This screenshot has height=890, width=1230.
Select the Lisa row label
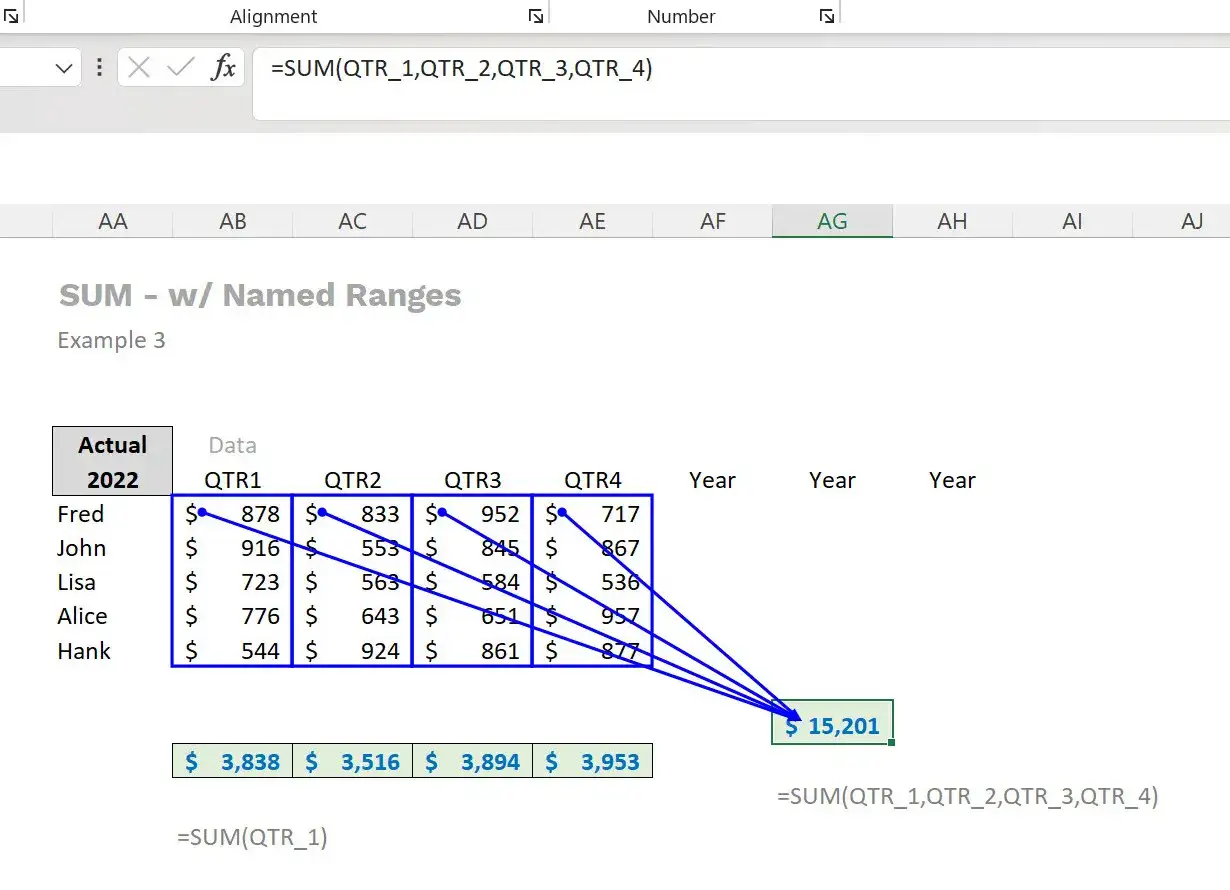point(77,582)
